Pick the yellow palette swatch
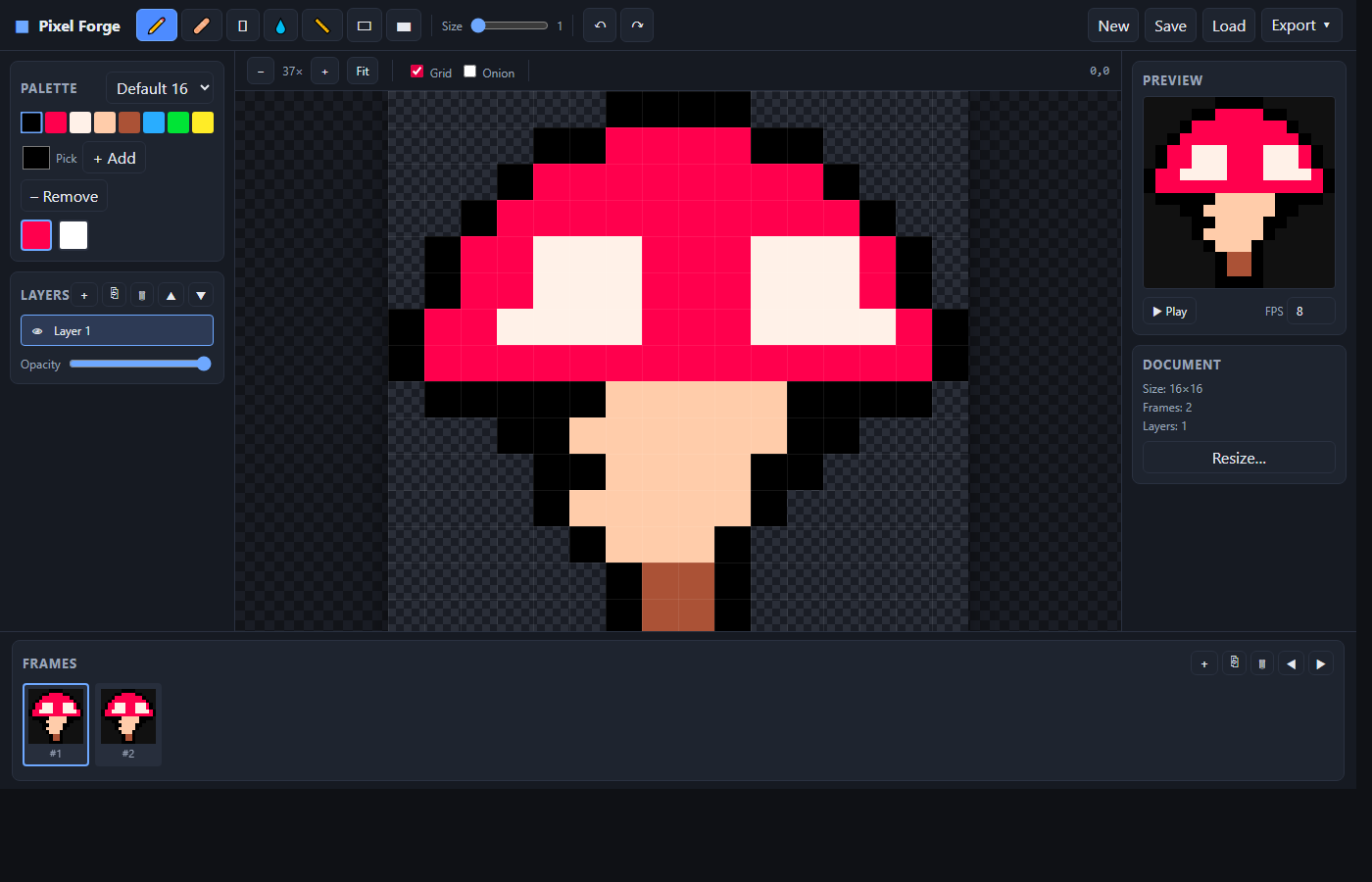Viewport: 1372px width, 882px height. pyautogui.click(x=203, y=122)
